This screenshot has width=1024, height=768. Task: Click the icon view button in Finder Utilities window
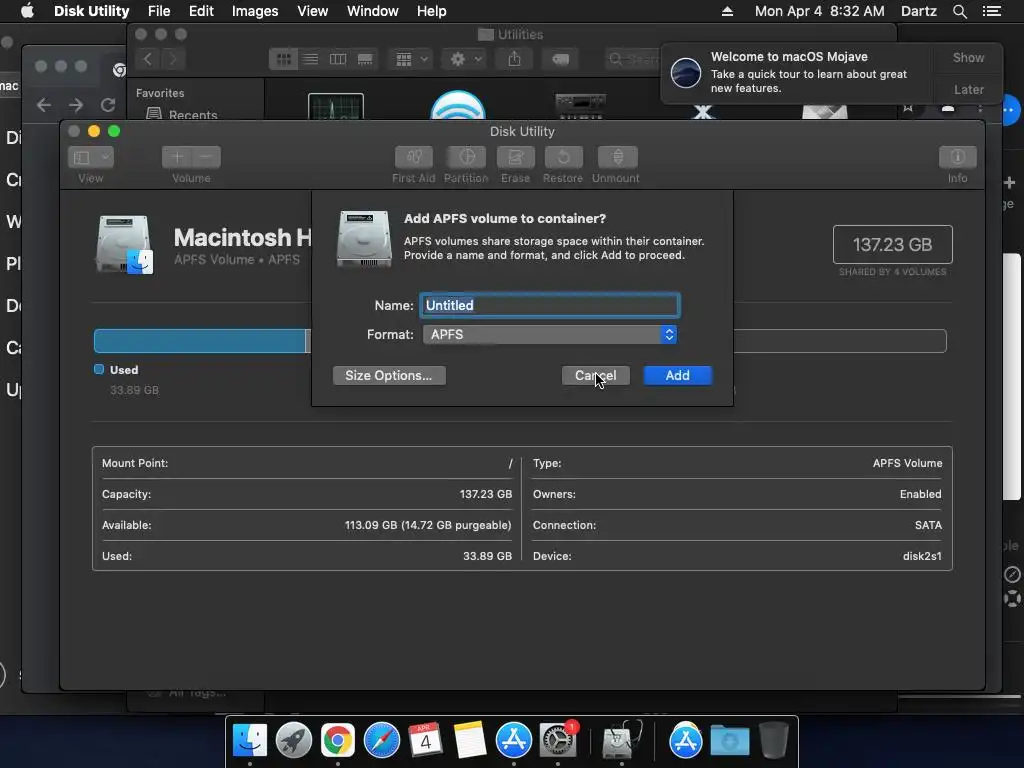[283, 59]
